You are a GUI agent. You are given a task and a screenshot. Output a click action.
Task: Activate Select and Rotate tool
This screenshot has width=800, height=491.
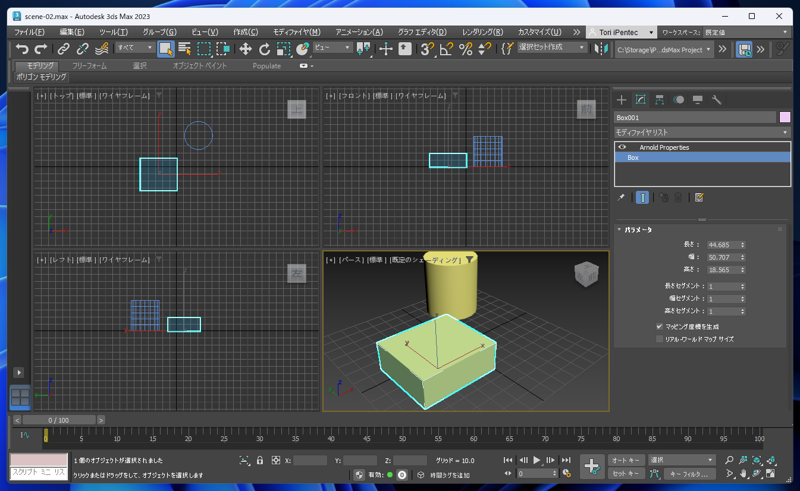[x=264, y=49]
